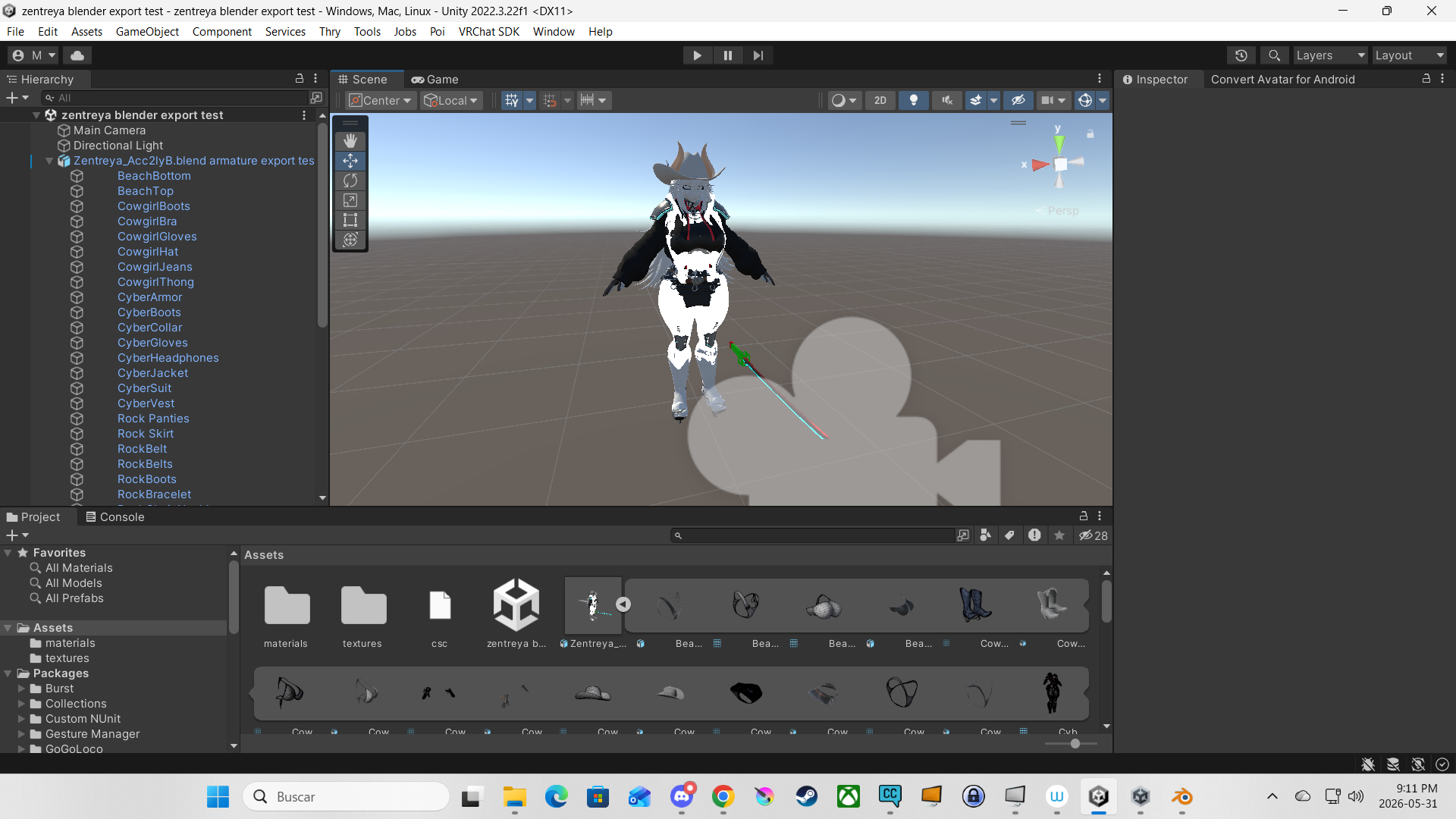The width and height of the screenshot is (1456, 819).
Task: Open Blender from the Windows taskbar
Action: [x=1182, y=796]
